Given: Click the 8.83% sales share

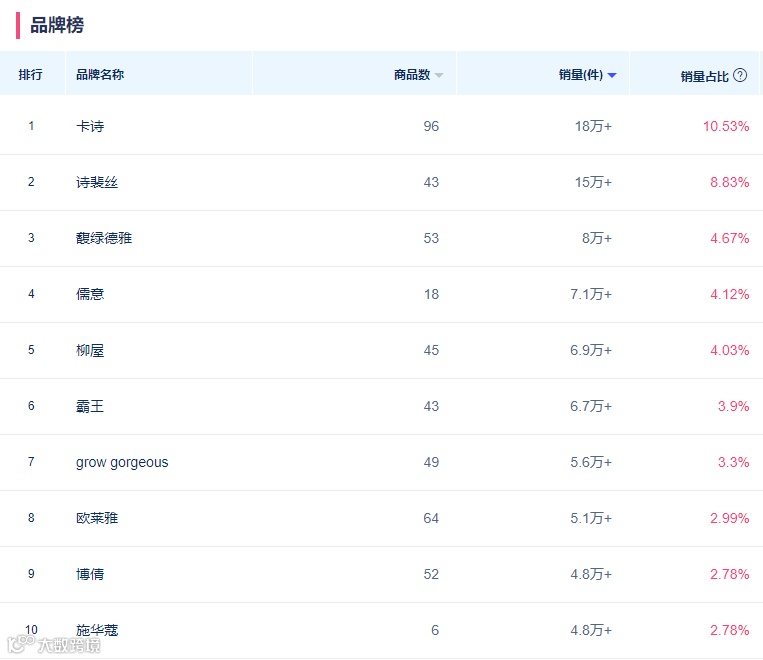Looking at the screenshot, I should point(729,182).
